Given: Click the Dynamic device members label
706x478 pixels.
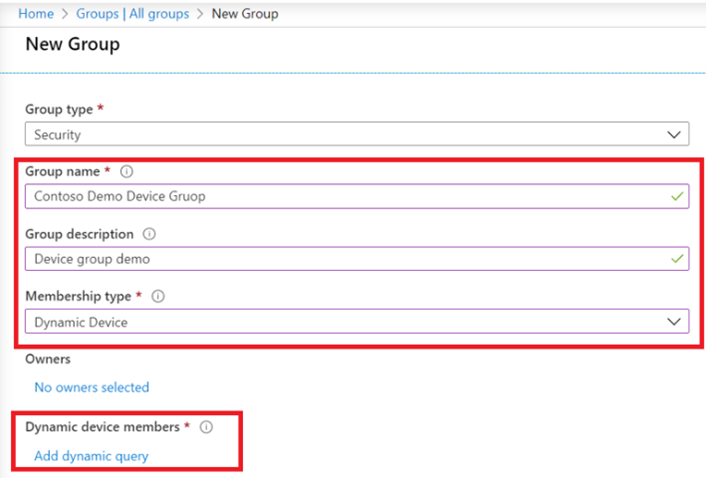Looking at the screenshot, I should pyautogui.click(x=102, y=427).
